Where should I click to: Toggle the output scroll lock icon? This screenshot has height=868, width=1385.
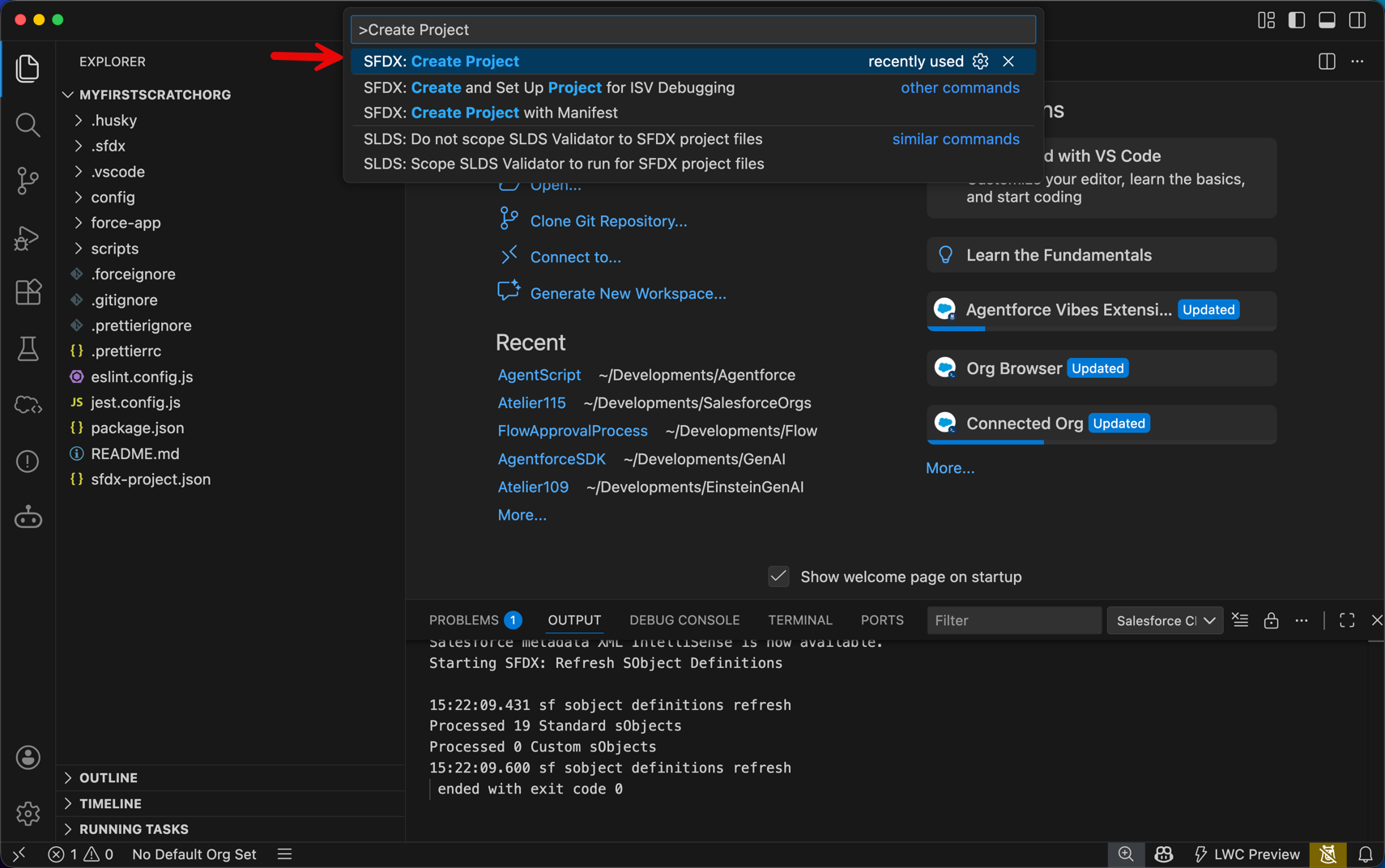point(1271,620)
